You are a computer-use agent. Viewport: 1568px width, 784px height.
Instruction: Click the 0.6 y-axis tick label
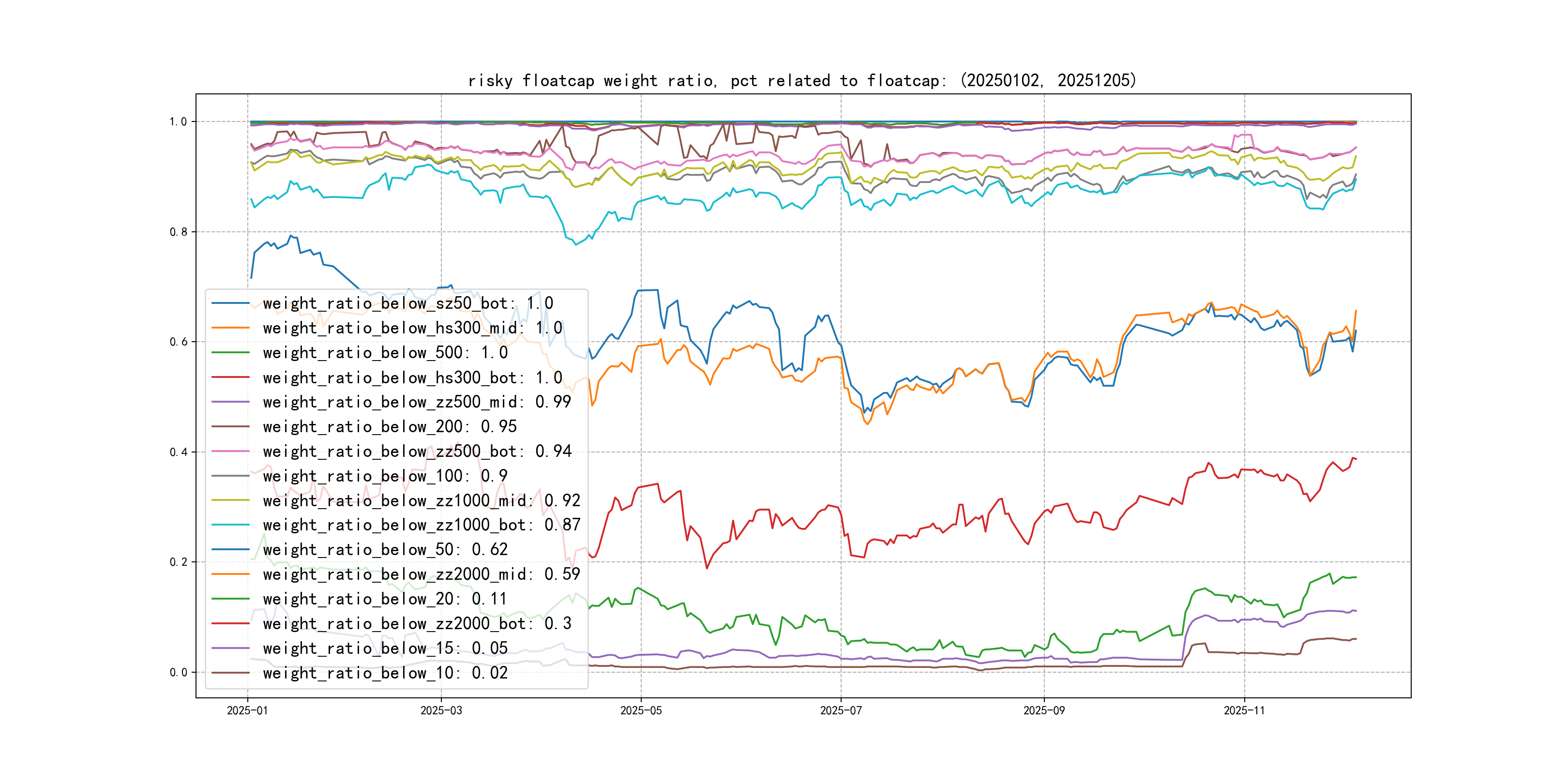(x=179, y=342)
